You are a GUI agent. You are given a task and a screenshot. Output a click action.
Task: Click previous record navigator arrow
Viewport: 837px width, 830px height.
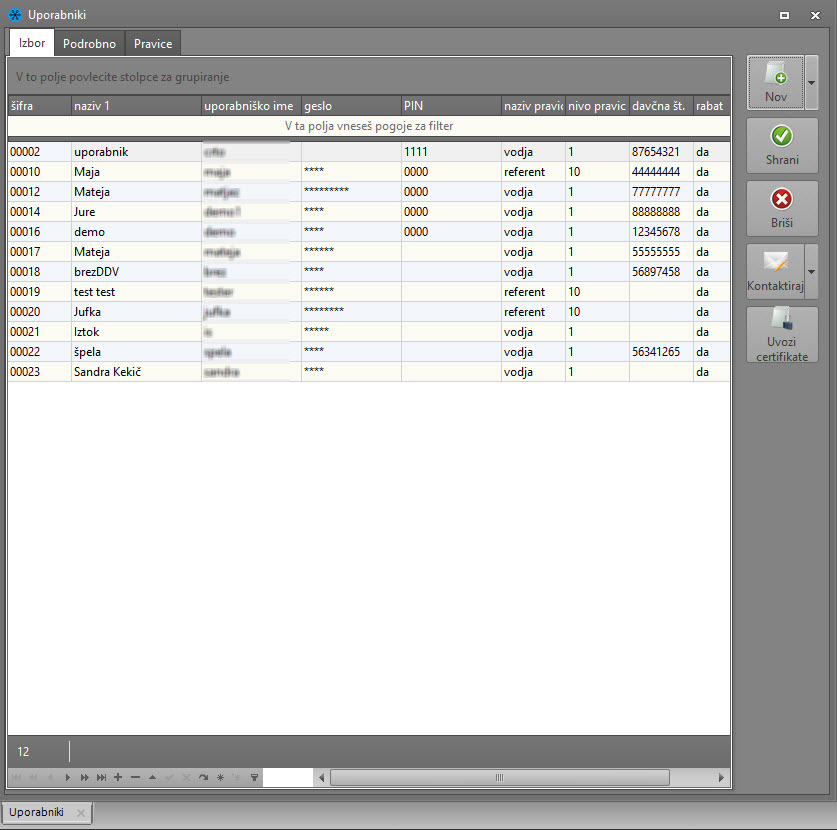pyautogui.click(x=50, y=778)
